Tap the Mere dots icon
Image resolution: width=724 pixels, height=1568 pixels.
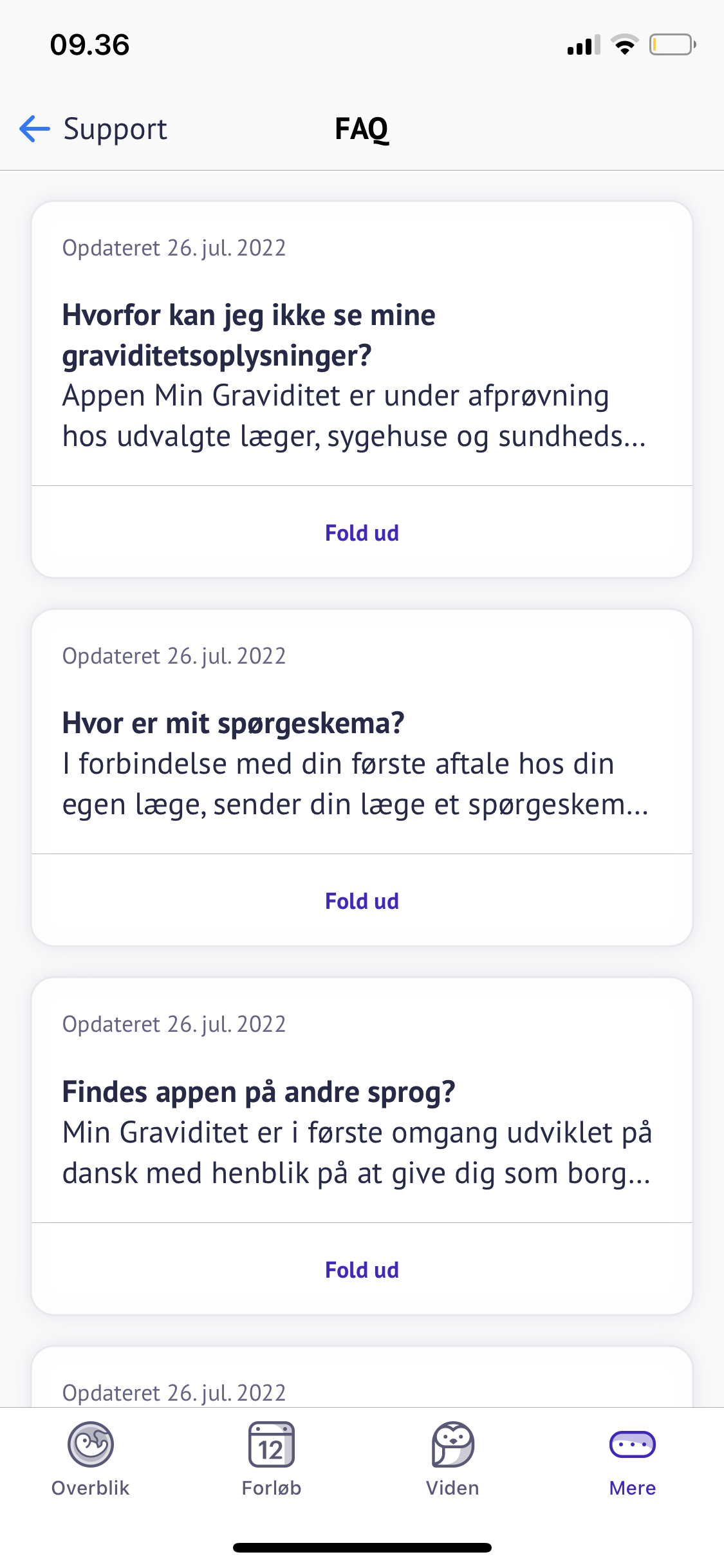coord(633,1444)
